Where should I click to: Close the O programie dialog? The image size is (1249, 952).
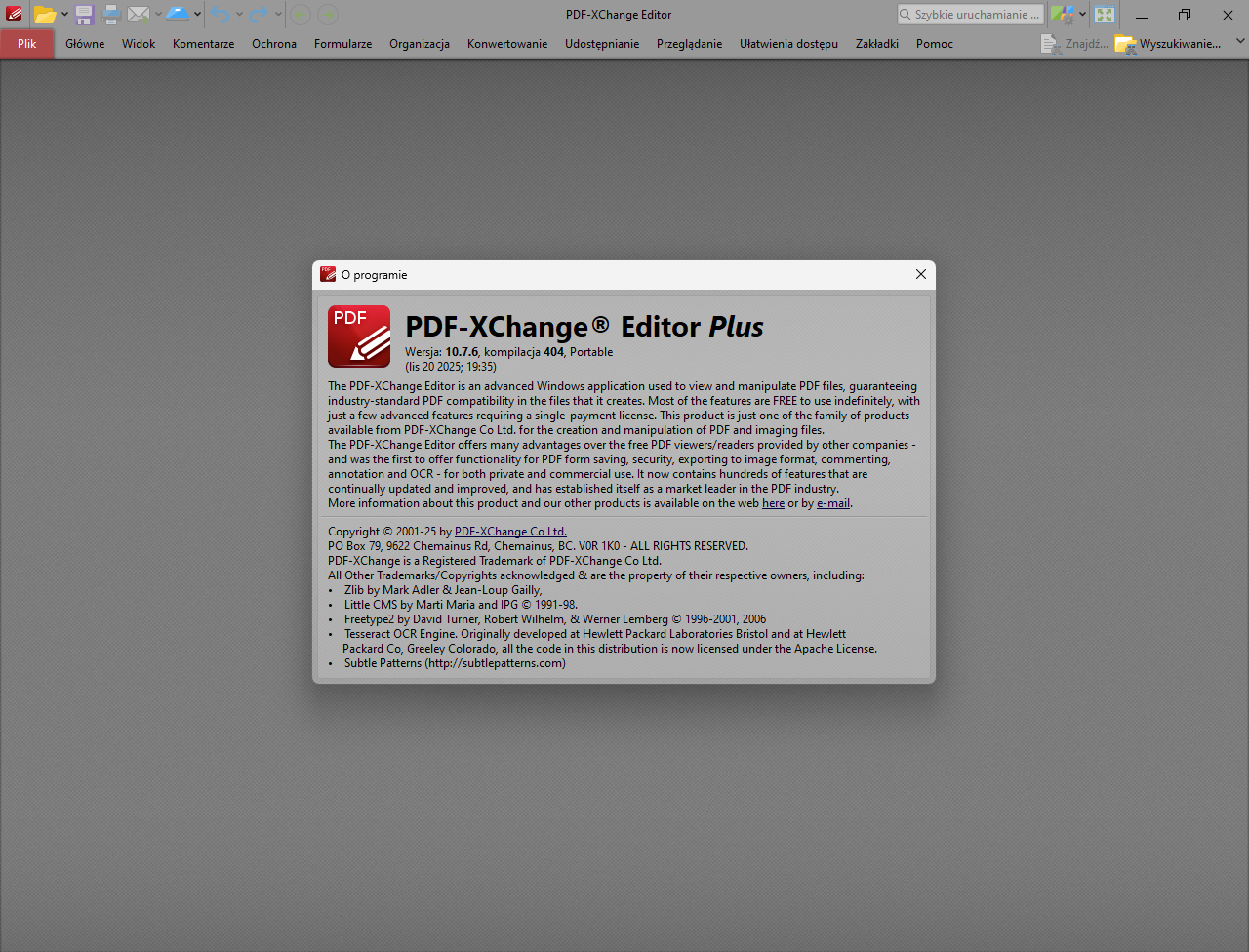[920, 275]
